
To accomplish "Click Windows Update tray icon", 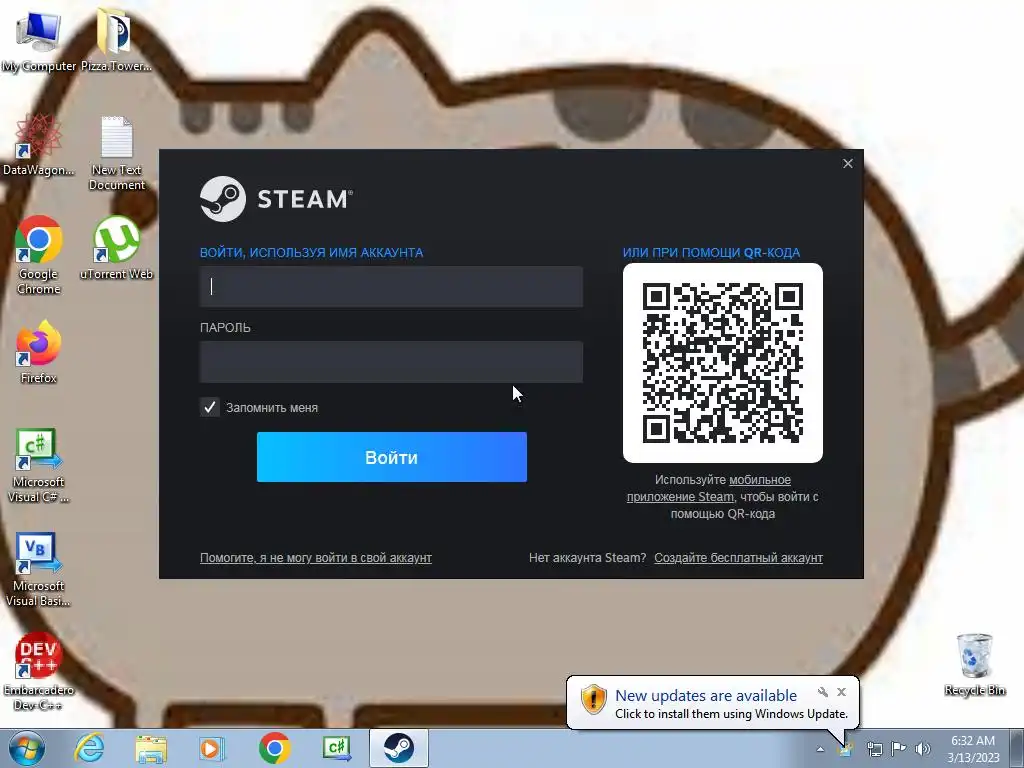I will tap(846, 749).
